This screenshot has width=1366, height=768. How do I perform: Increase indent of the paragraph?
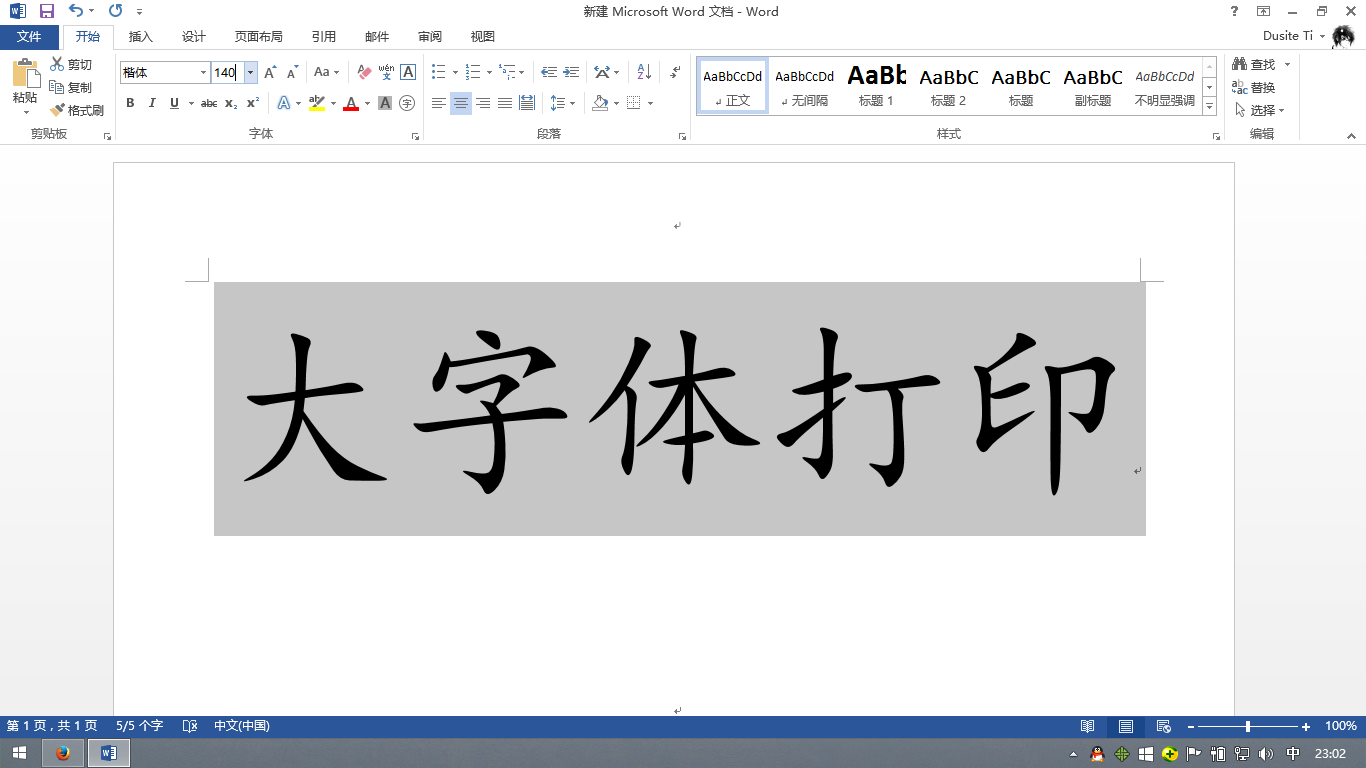[571, 72]
